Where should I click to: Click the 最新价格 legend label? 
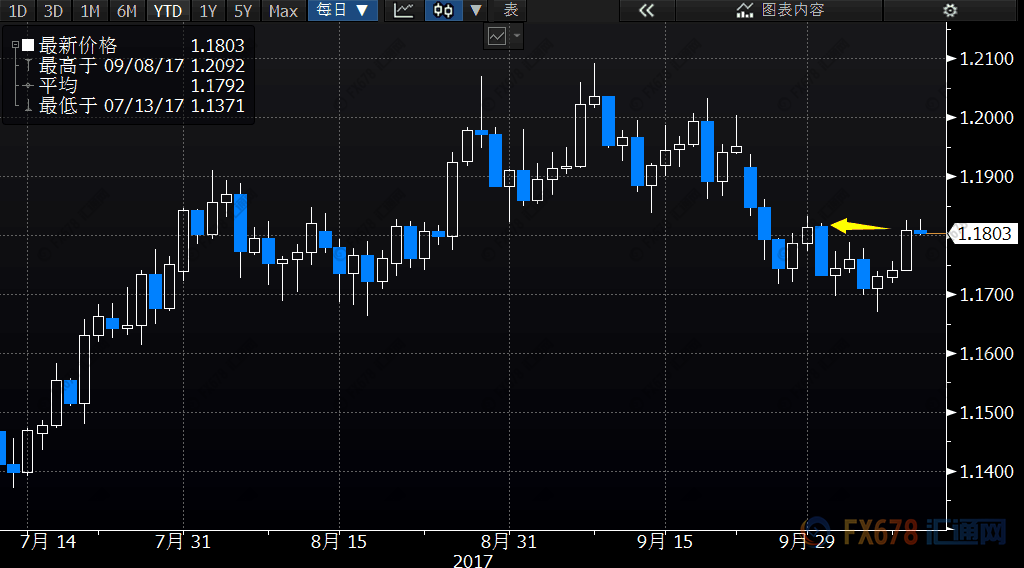point(78,45)
